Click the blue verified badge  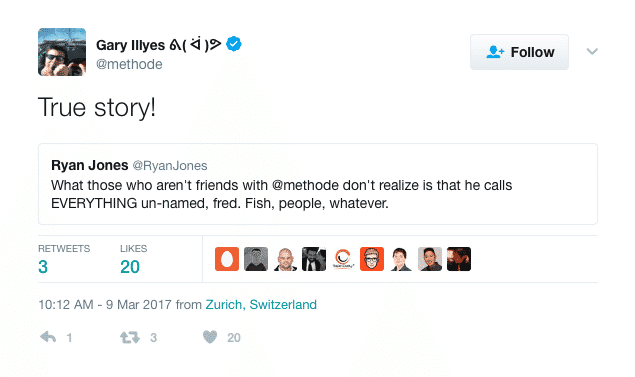coord(234,44)
